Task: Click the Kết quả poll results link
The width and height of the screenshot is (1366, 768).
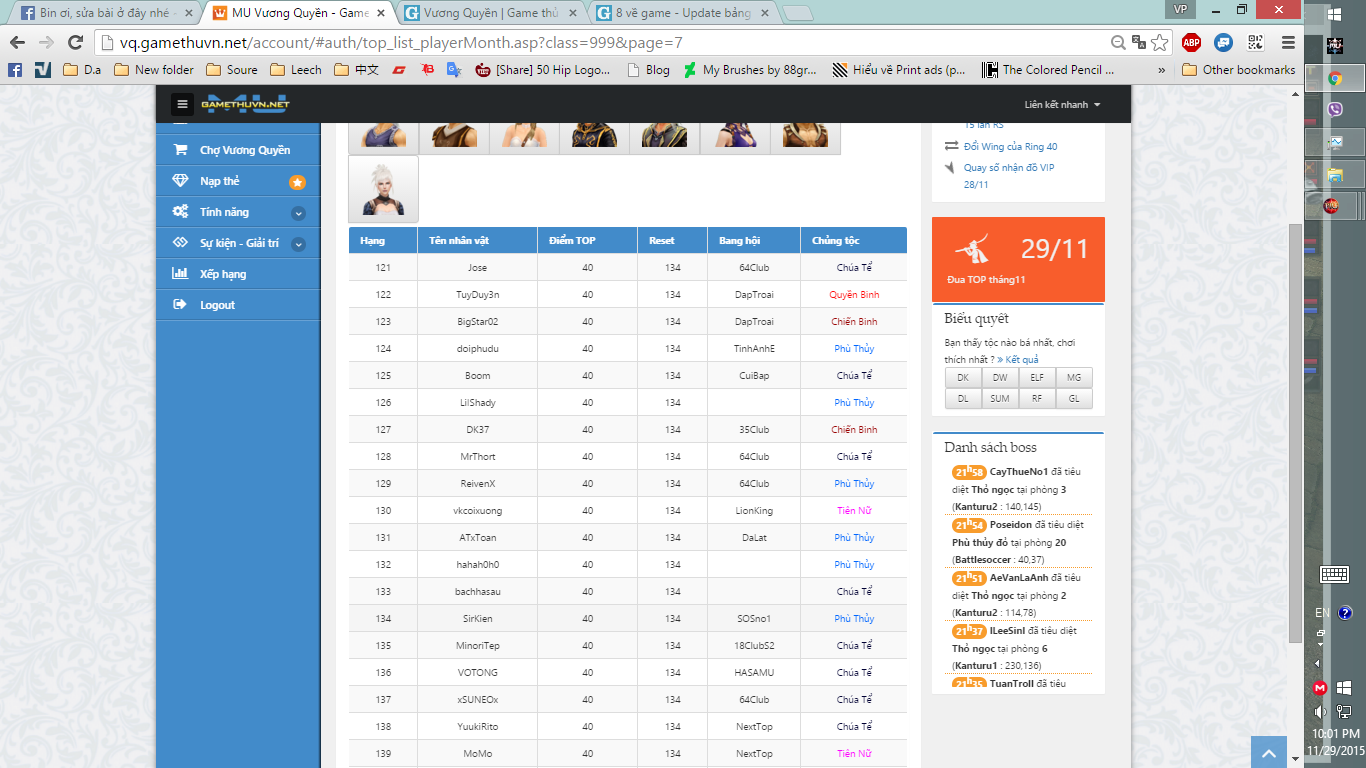Action: point(1021,359)
